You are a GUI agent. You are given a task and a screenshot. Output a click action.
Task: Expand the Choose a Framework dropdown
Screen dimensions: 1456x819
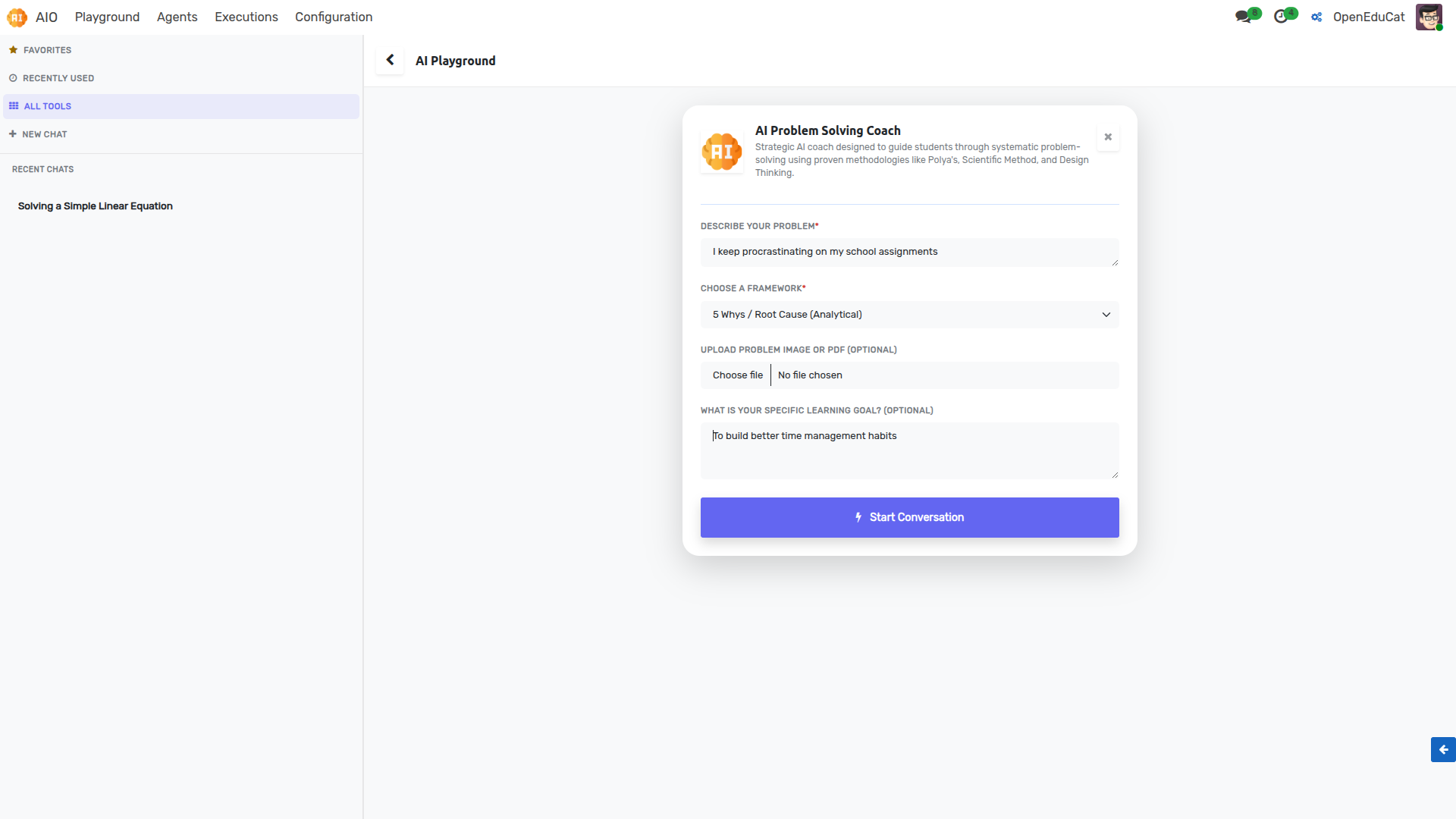(909, 315)
